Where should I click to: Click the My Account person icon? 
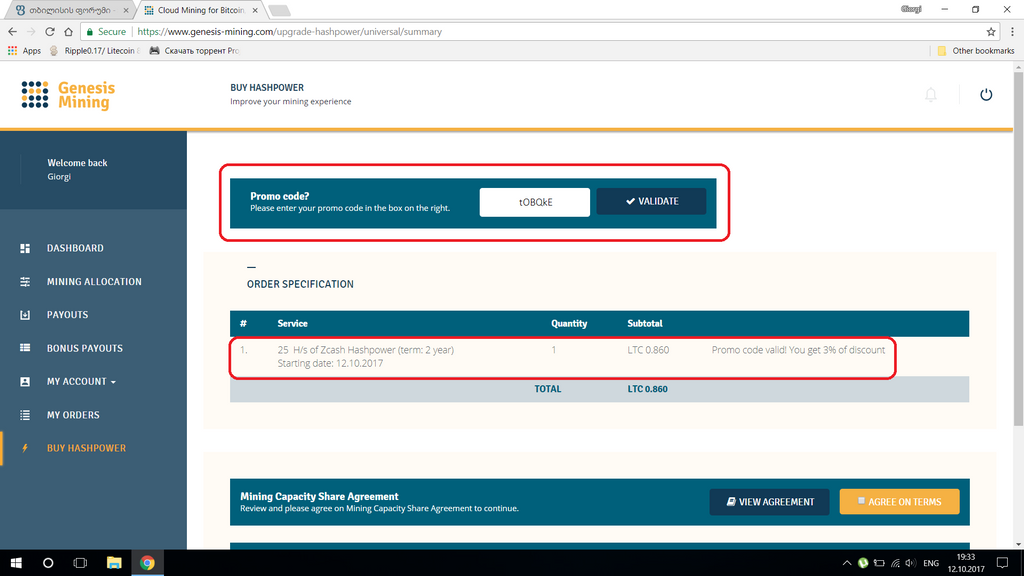pos(25,381)
